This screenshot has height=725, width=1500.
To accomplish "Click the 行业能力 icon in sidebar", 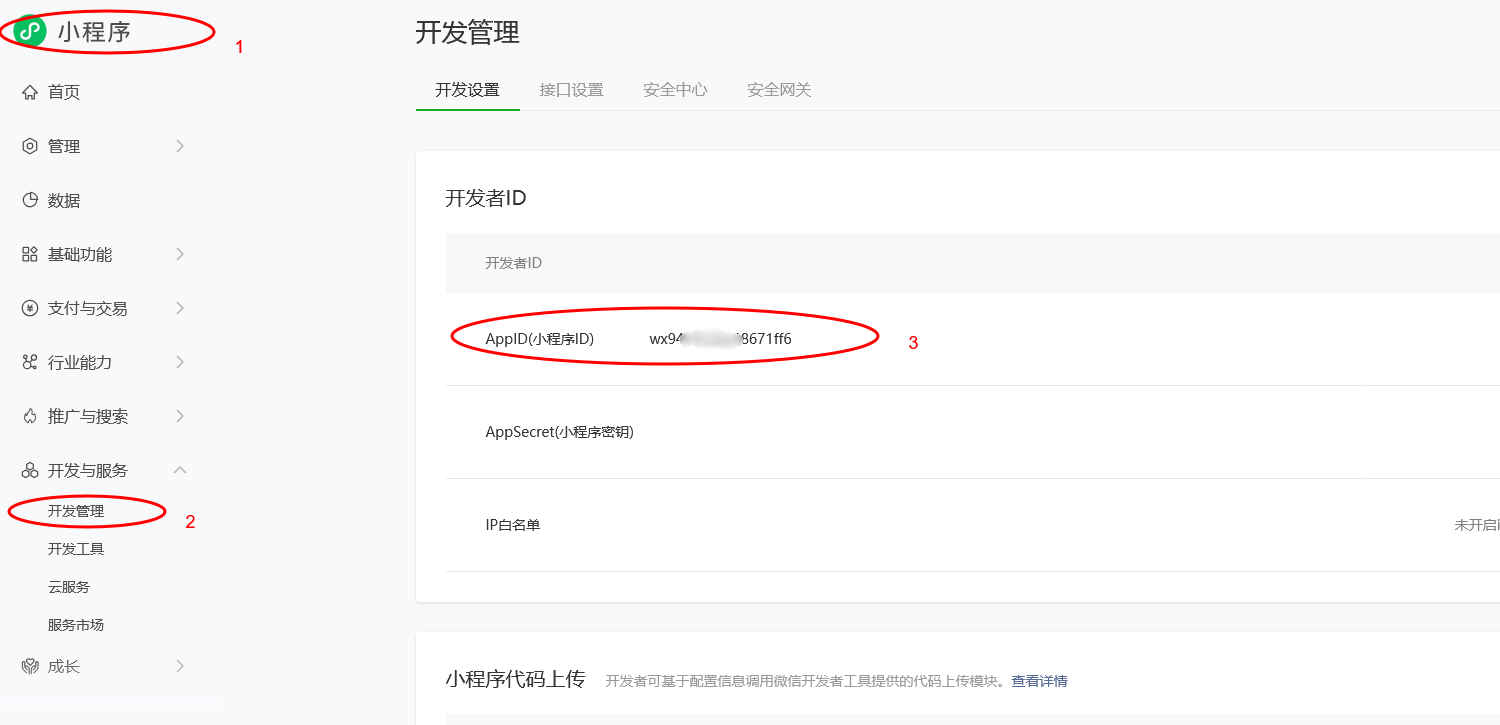I will (30, 362).
